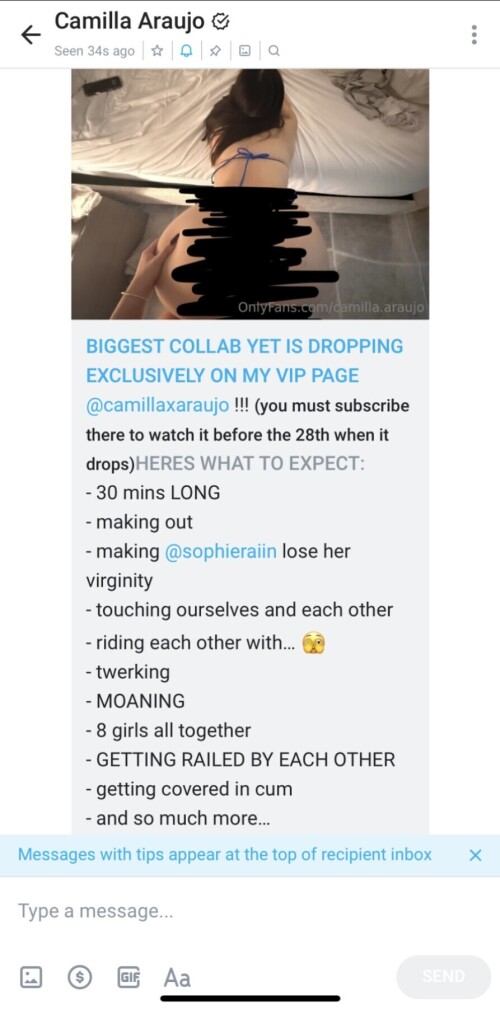Open the chat media gallery icon
This screenshot has width=500, height=1010.
click(245, 52)
